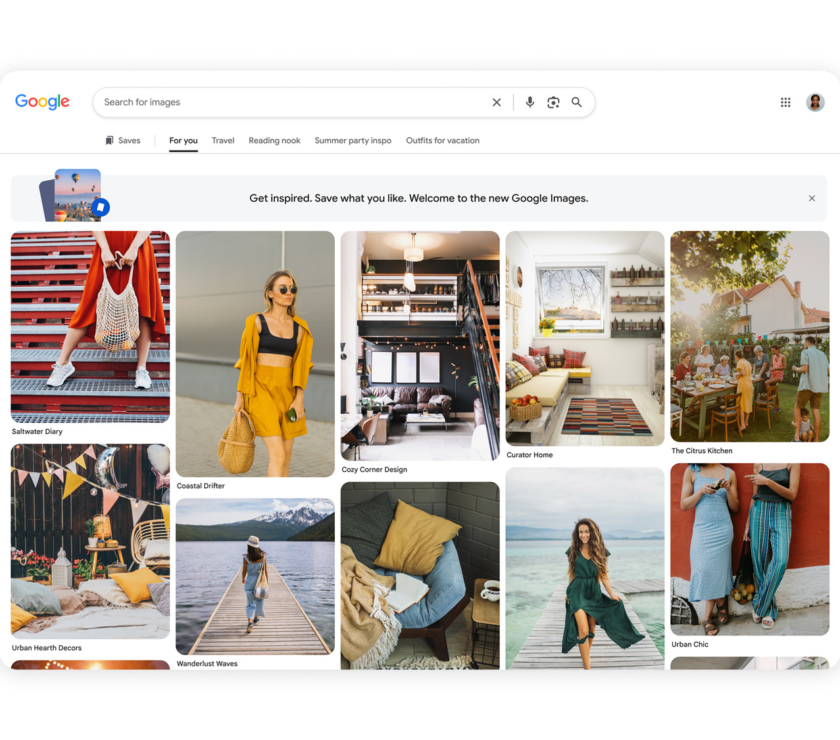The width and height of the screenshot is (840, 740).
Task: Open the Curator Home room image
Action: [585, 338]
